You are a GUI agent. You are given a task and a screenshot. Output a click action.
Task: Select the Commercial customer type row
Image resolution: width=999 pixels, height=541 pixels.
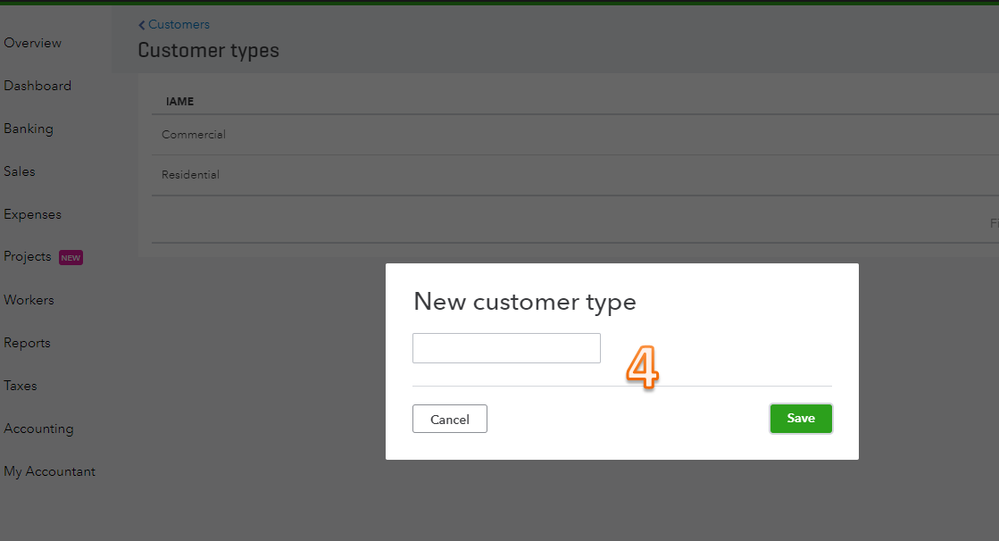click(x=194, y=135)
